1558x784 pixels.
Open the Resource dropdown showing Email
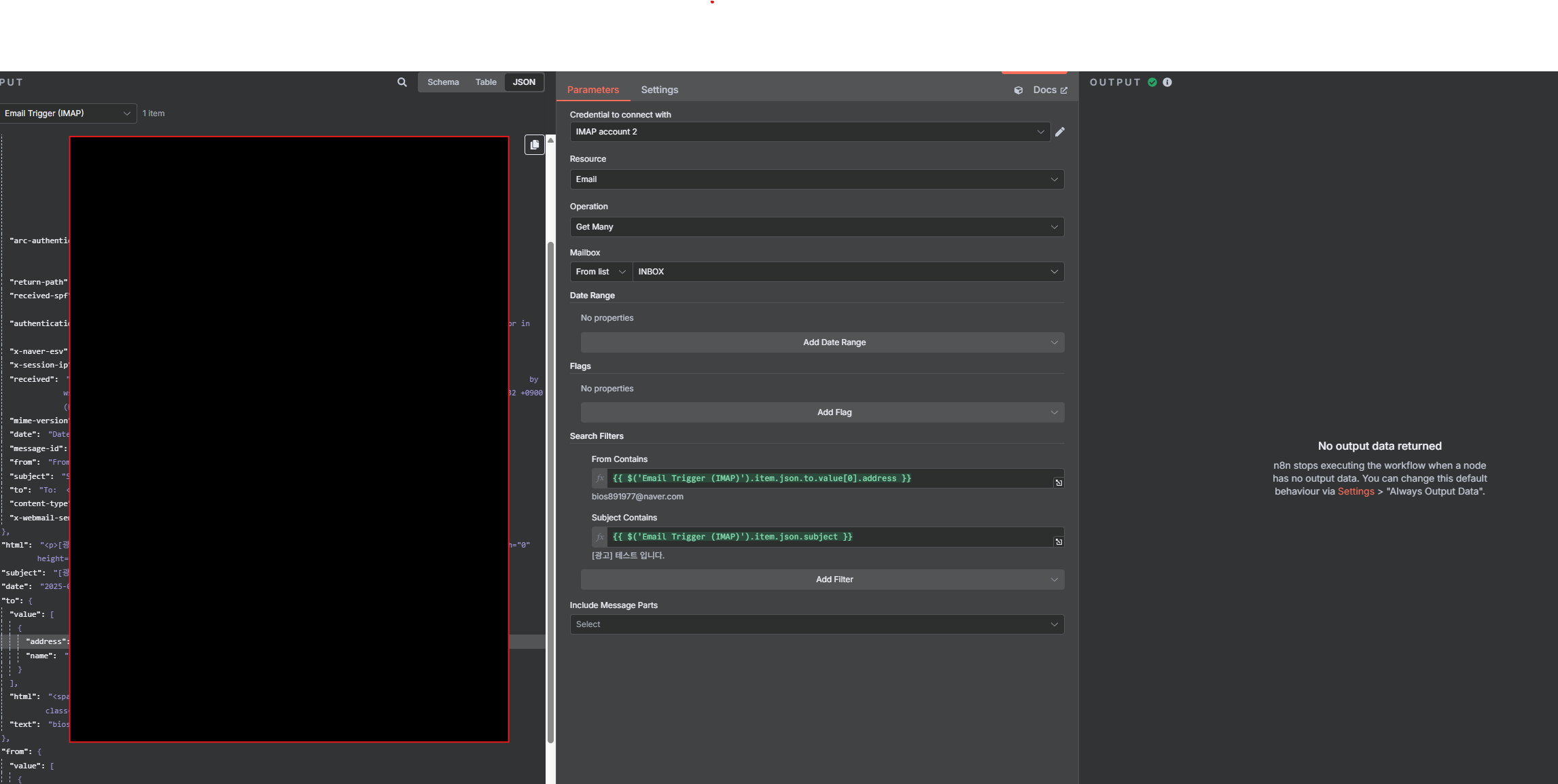[817, 179]
